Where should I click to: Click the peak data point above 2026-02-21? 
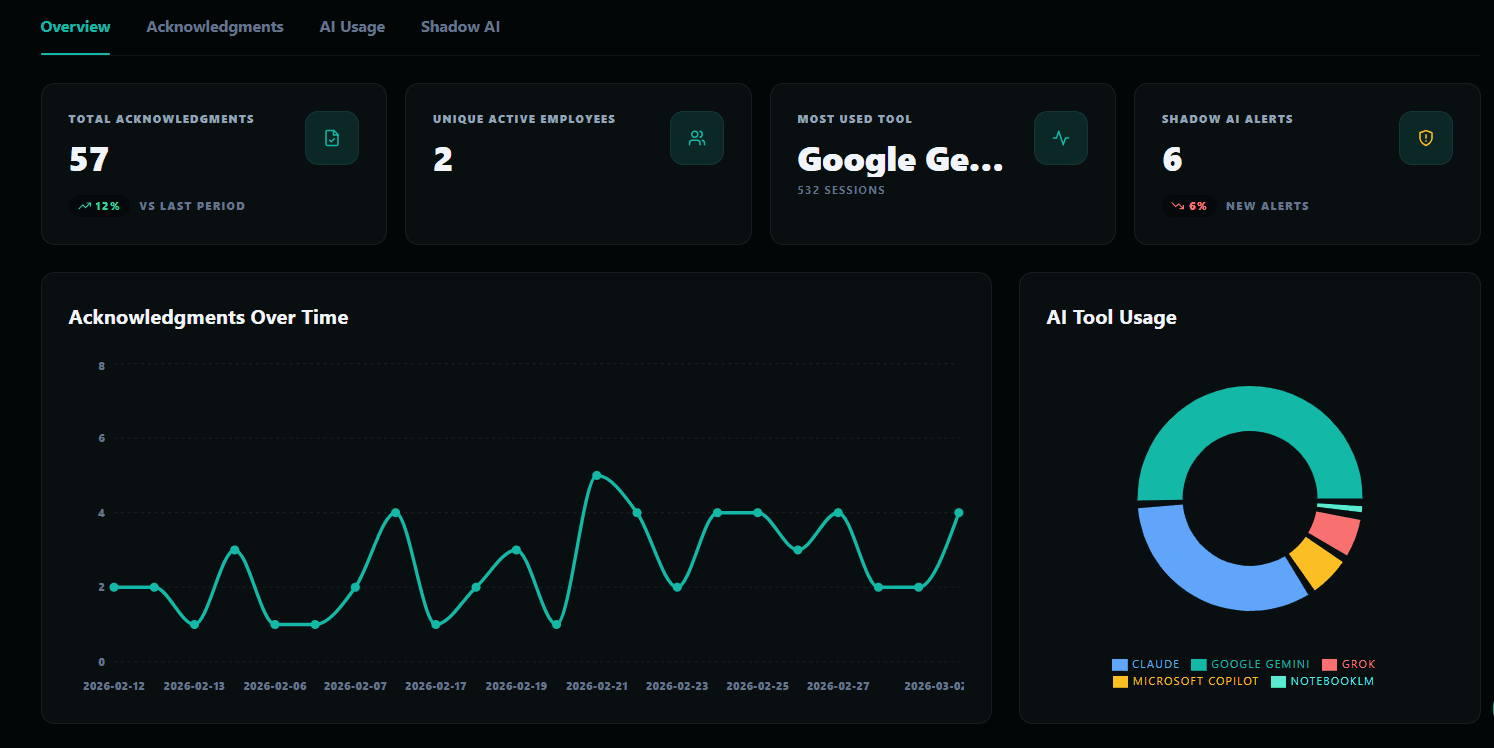(597, 475)
